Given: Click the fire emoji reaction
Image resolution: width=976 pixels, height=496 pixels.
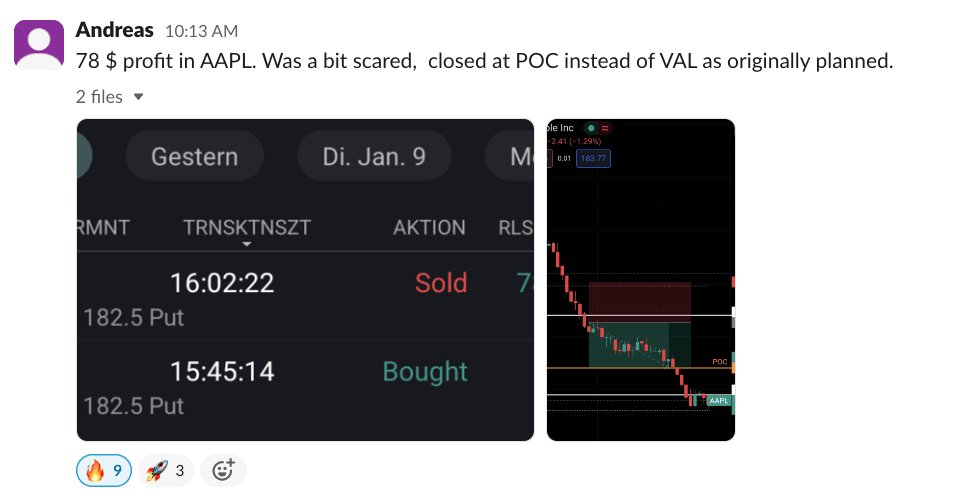Looking at the screenshot, I should pos(104,470).
